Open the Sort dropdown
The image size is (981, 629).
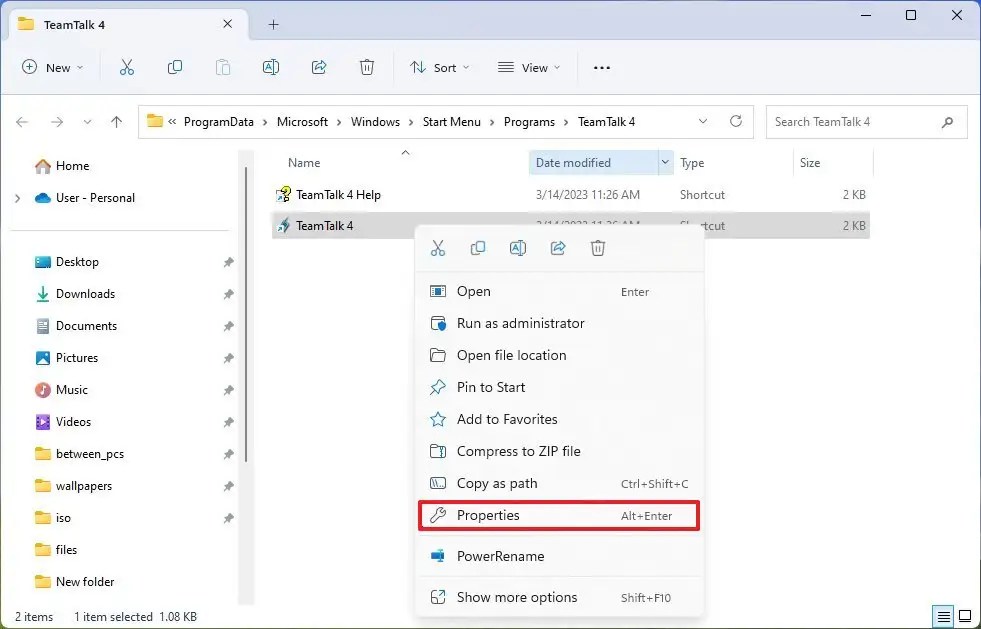click(x=440, y=67)
